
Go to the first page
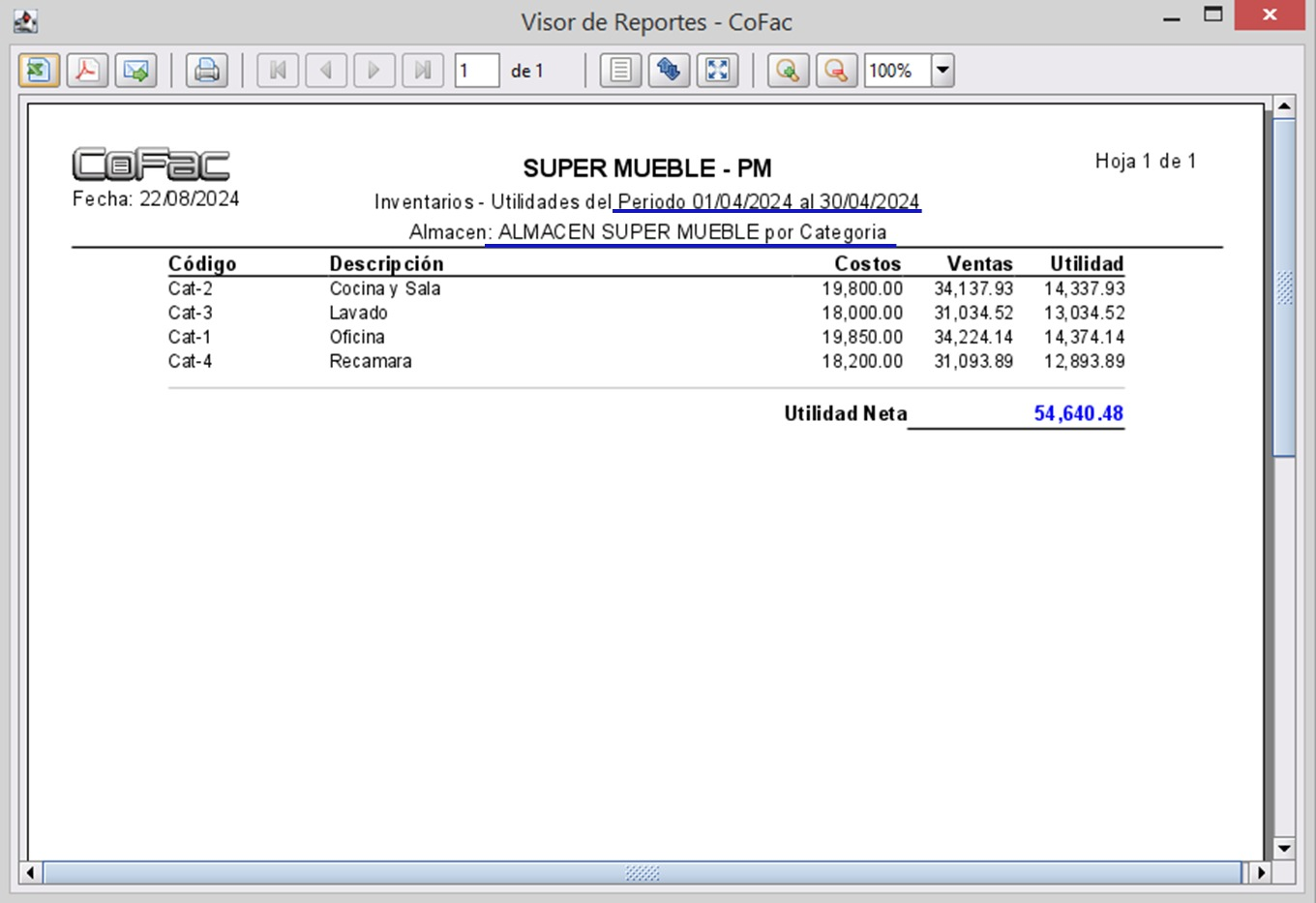278,71
